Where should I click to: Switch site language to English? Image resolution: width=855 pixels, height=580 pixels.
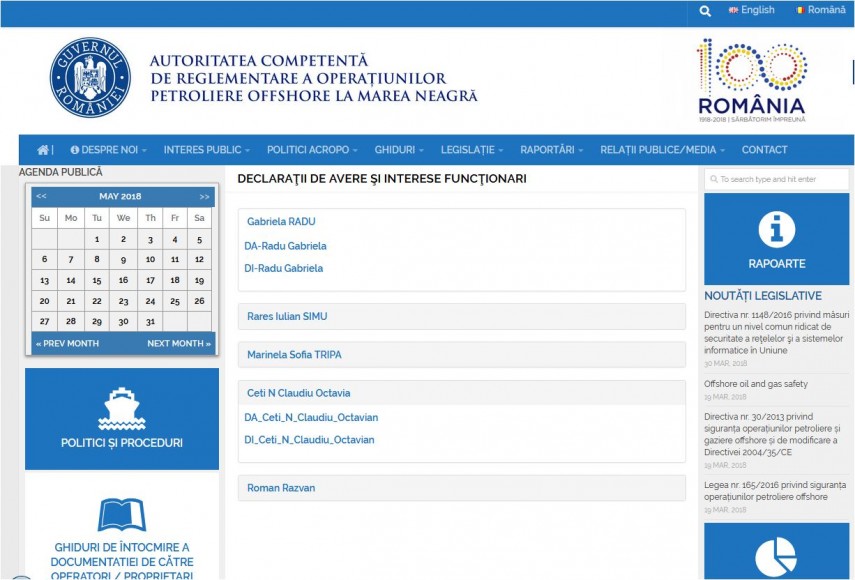[x=750, y=10]
